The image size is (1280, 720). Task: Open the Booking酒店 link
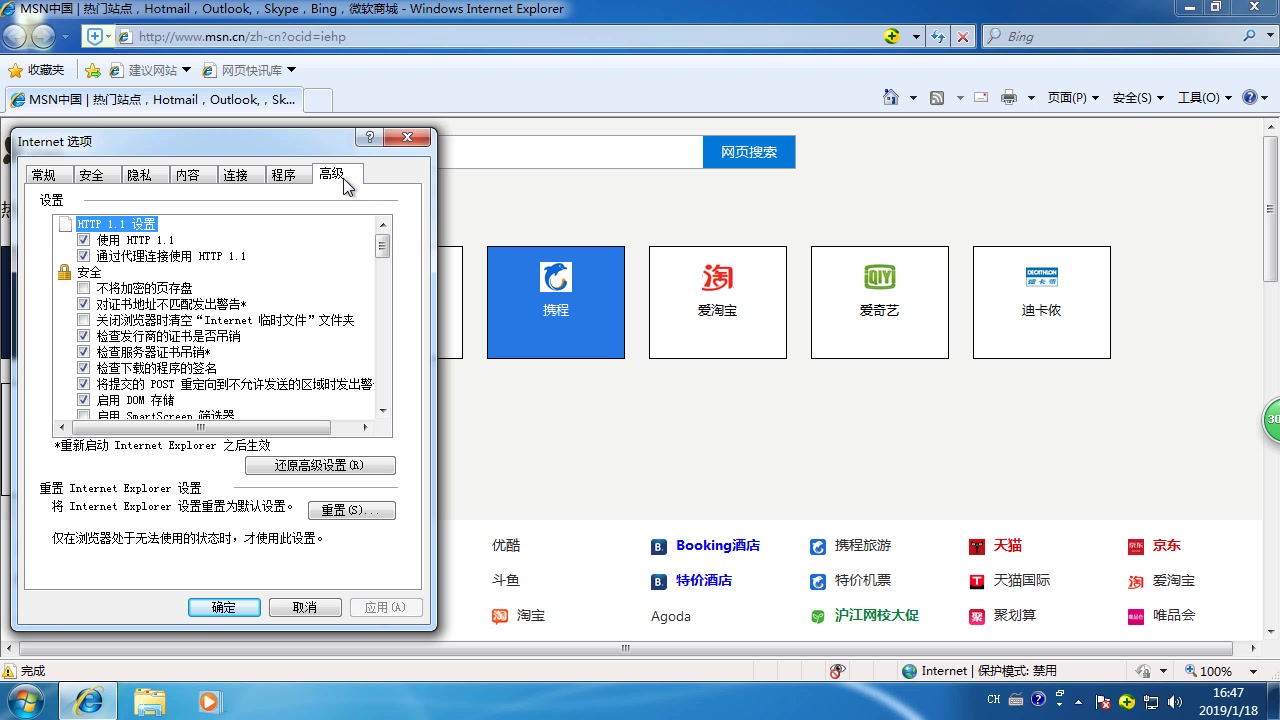pos(718,546)
